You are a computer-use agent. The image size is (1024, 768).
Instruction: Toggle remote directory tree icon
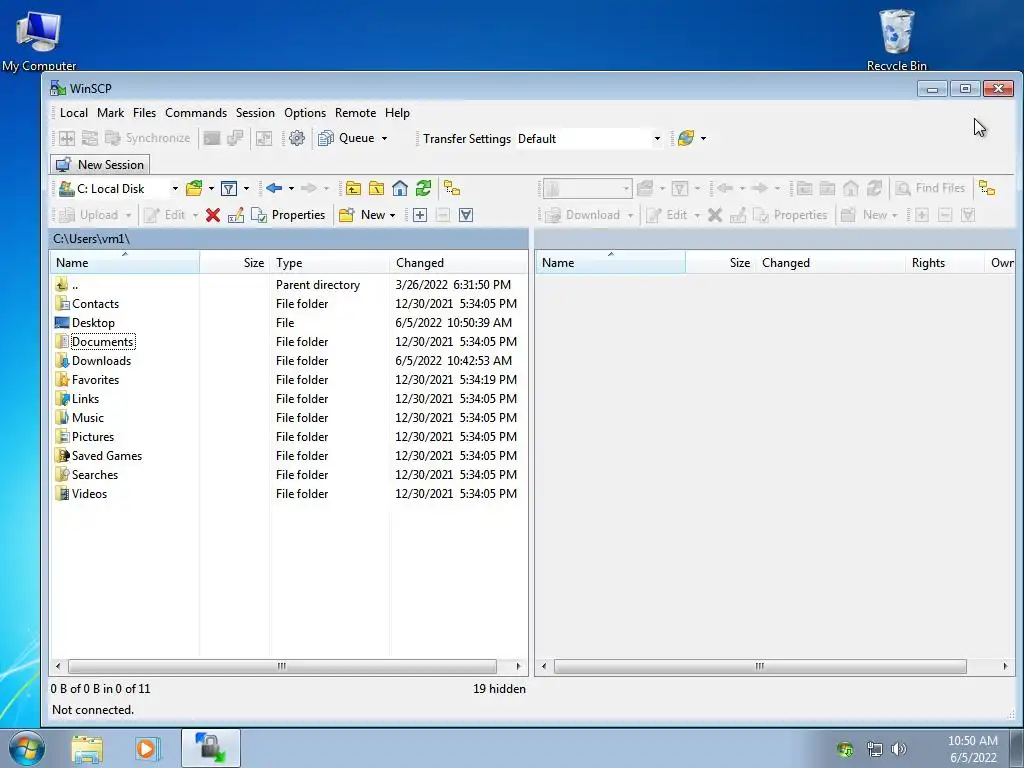click(987, 189)
